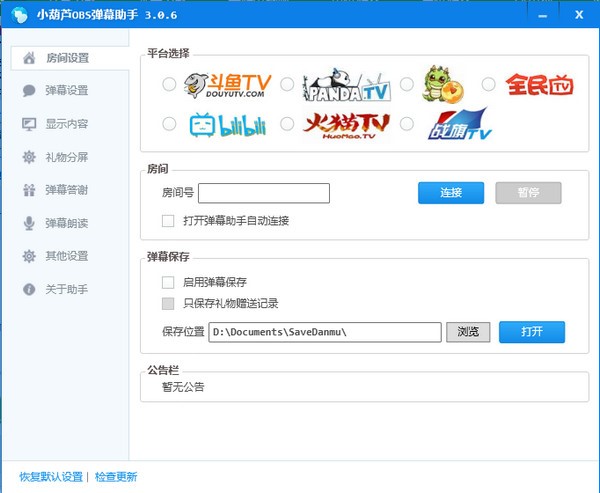This screenshot has width=600, height=493.
Task: Toggle 只保存礼物赠送记录 checkbox
Action: [x=168, y=304]
